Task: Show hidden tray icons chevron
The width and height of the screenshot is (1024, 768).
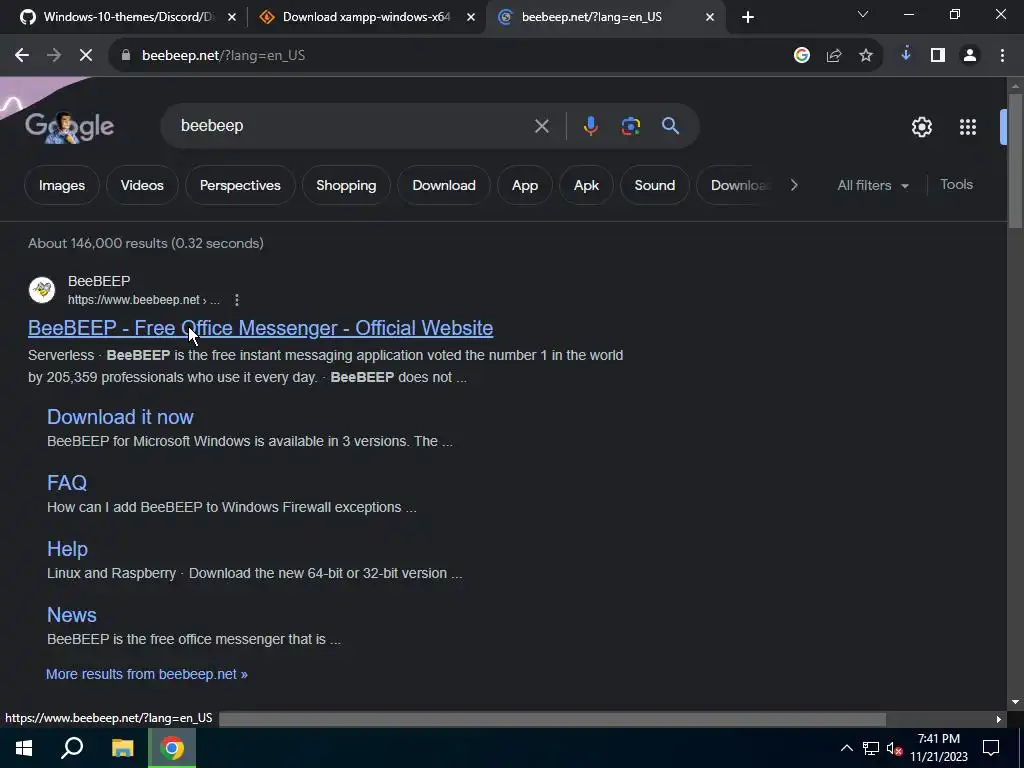Action: click(x=846, y=748)
